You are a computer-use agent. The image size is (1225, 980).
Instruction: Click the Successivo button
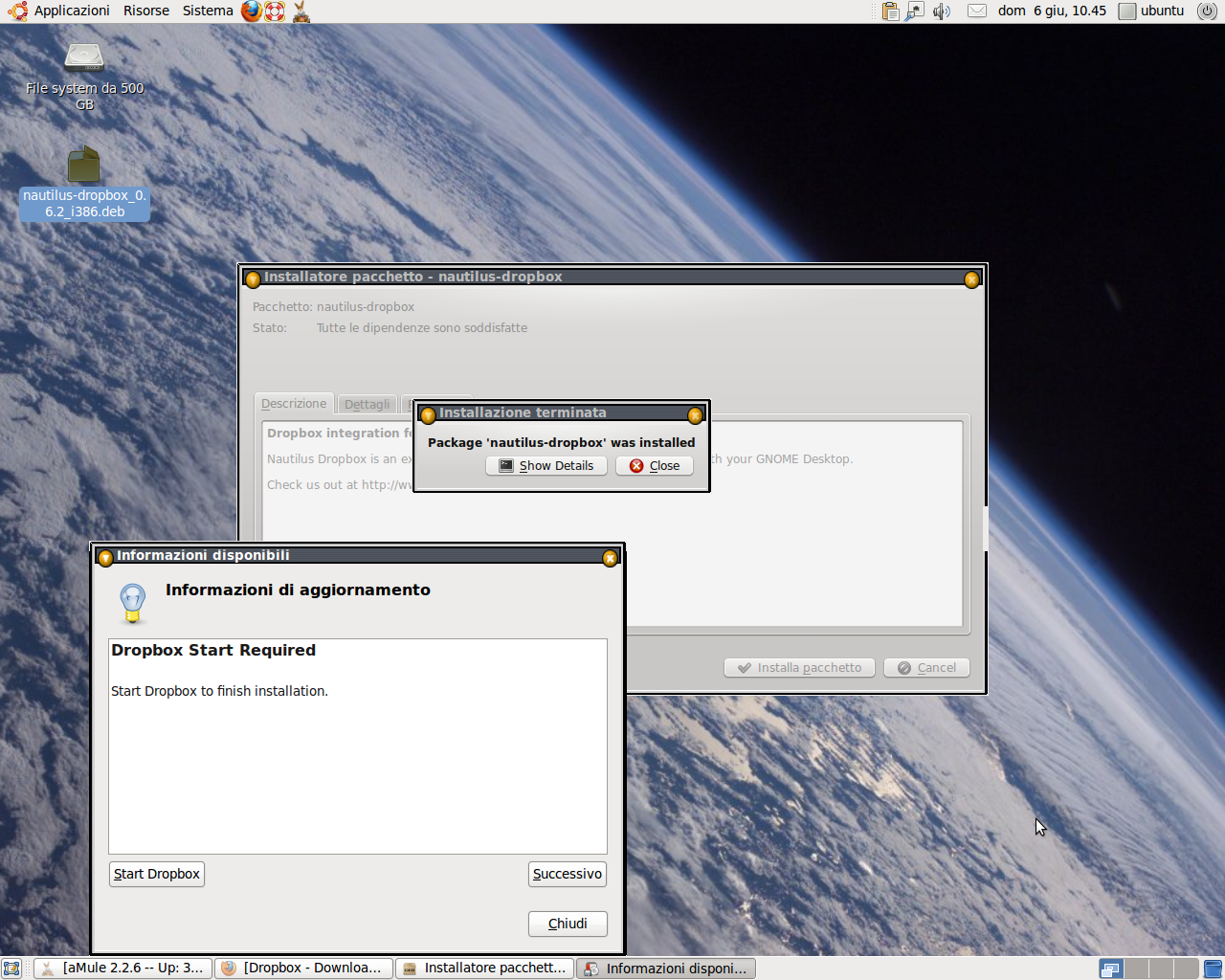(x=568, y=874)
